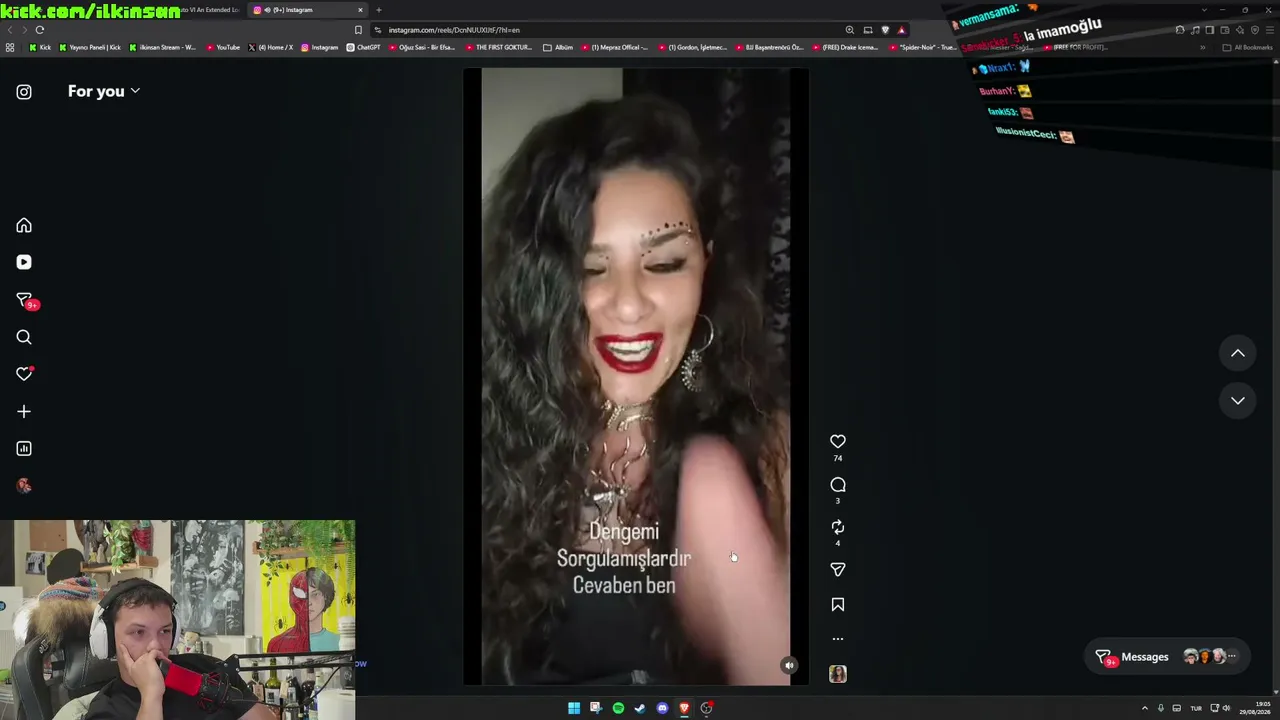Open Spotify from the taskbar

point(618,708)
